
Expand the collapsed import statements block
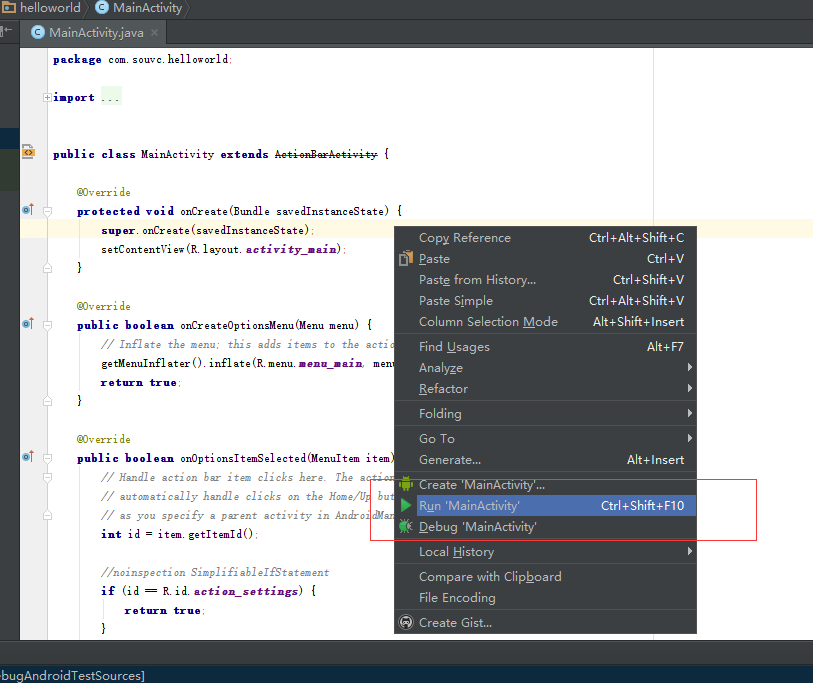pos(47,97)
